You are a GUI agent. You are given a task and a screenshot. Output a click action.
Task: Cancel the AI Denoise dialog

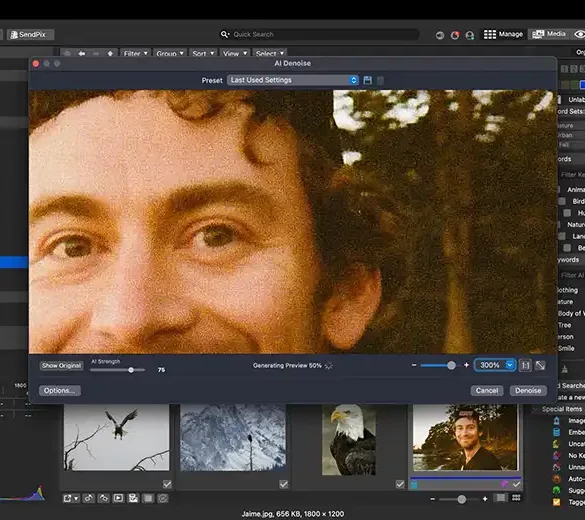pyautogui.click(x=487, y=391)
